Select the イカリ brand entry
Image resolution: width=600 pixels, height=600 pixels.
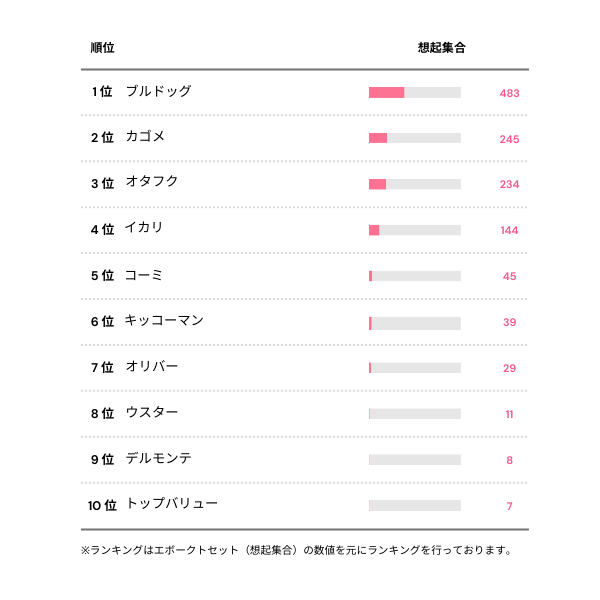click(144, 229)
